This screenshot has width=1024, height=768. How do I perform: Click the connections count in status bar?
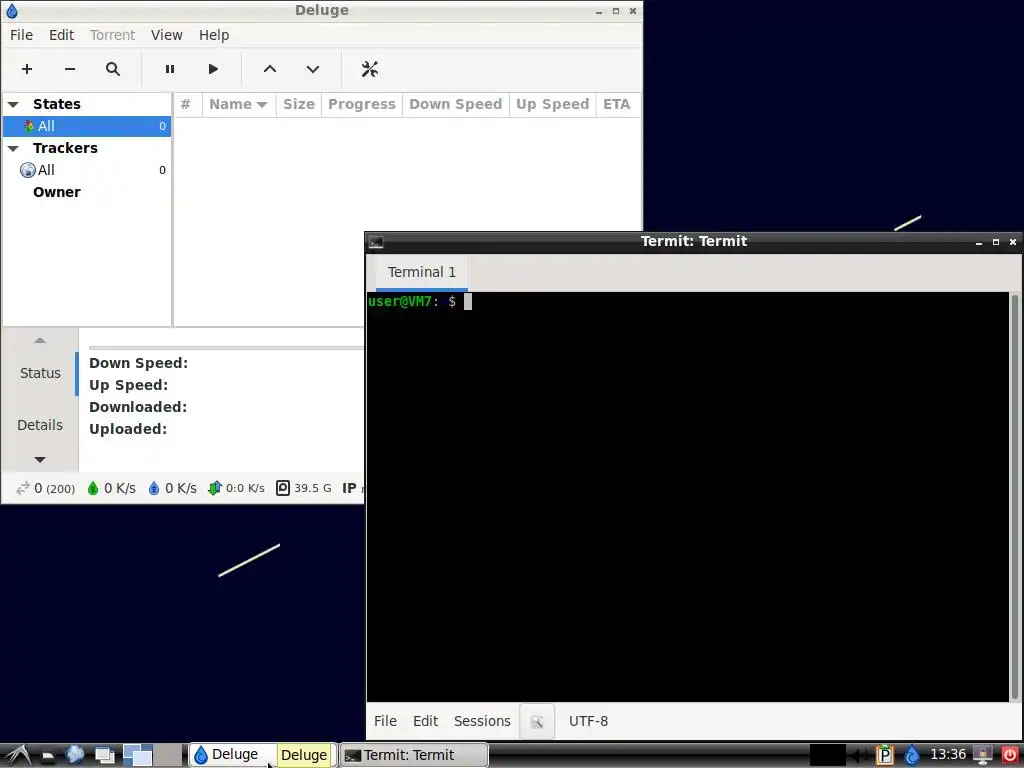click(x=46, y=488)
